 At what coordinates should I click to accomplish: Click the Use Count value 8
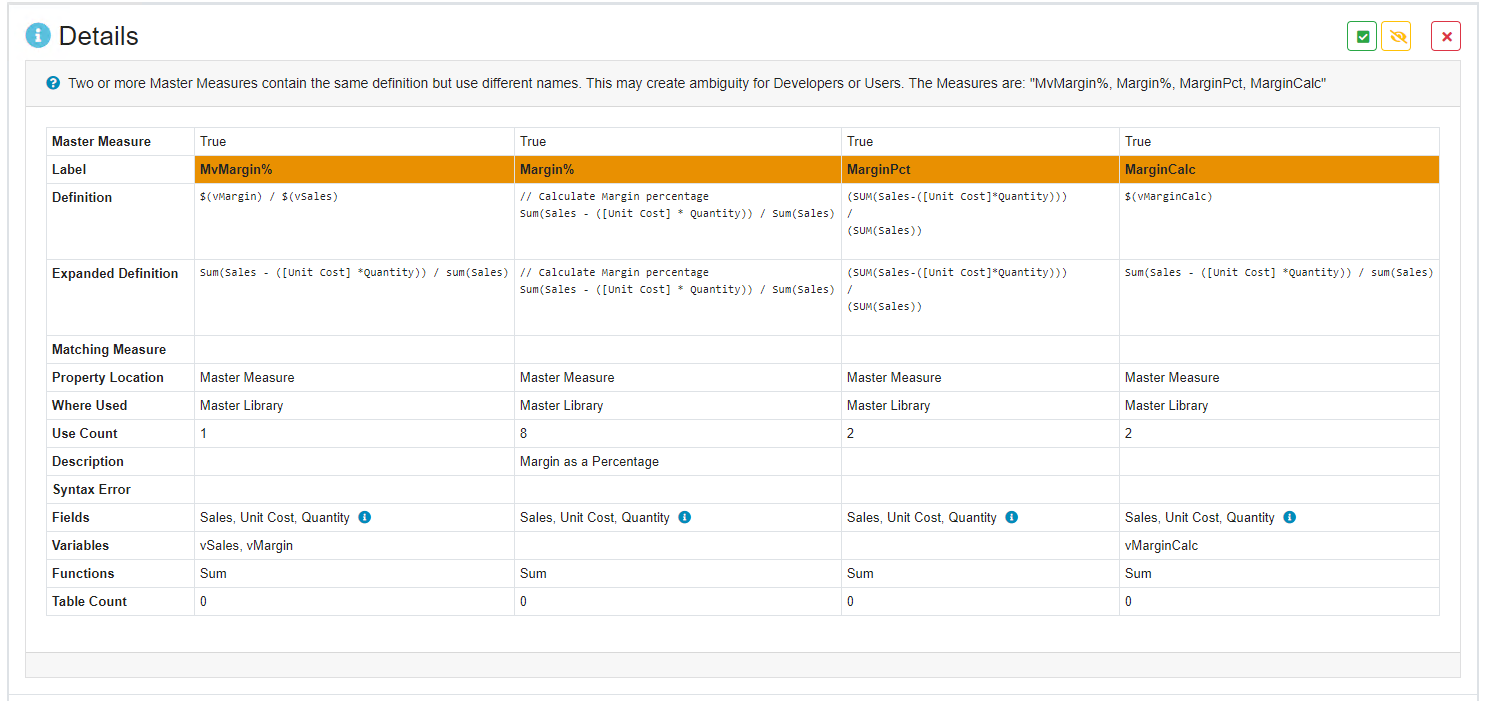pyautogui.click(x=524, y=434)
